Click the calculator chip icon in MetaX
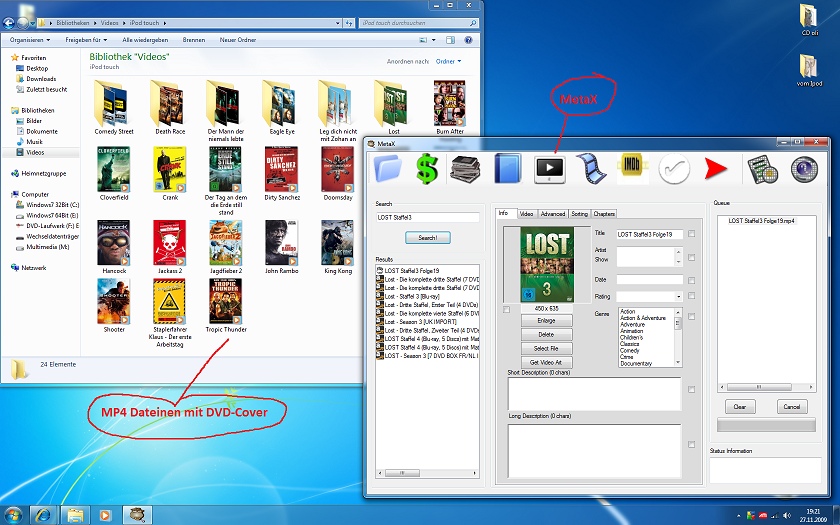Viewport: 840px width, 525px height. (x=762, y=169)
